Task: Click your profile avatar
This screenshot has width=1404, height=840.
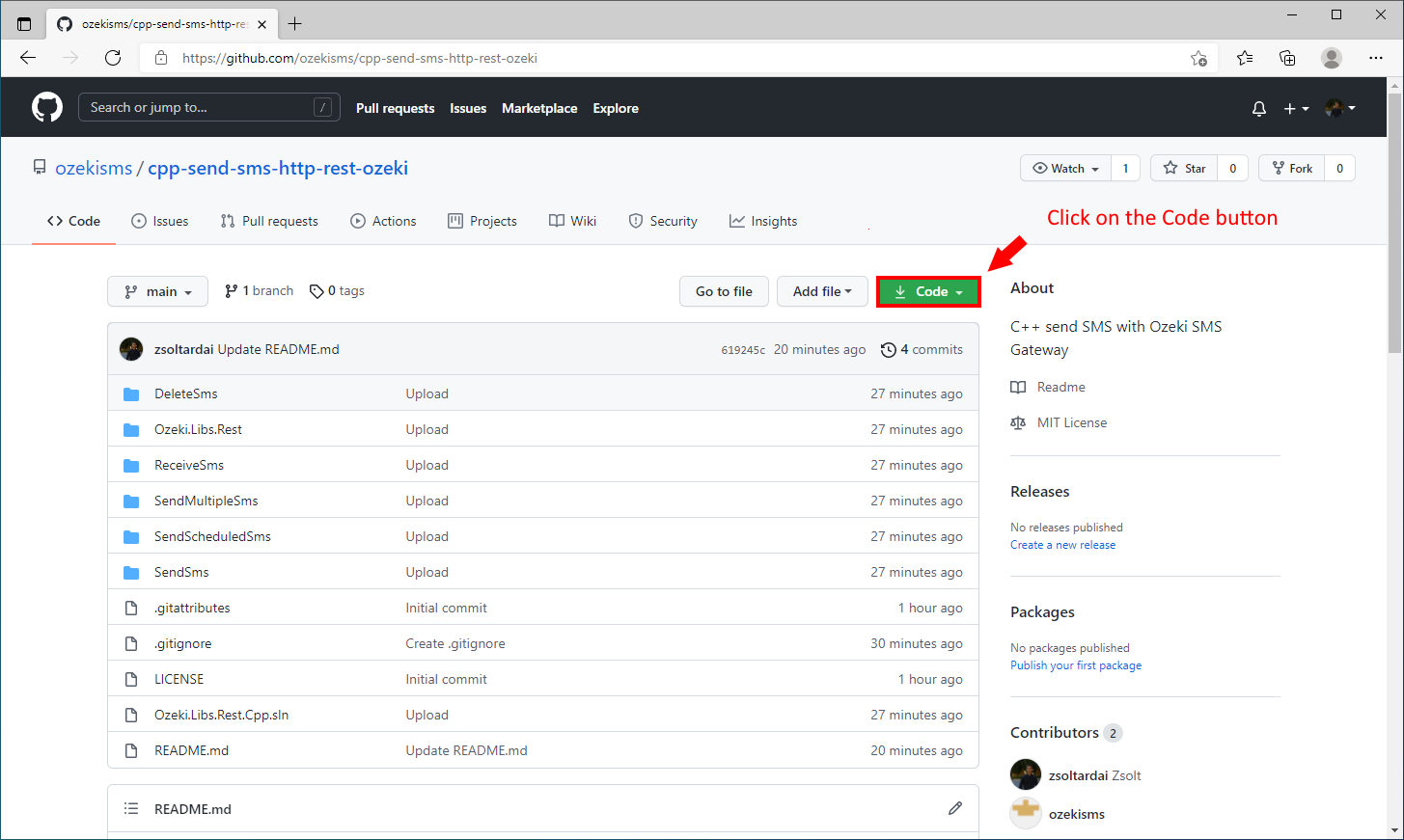Action: tap(1334, 108)
